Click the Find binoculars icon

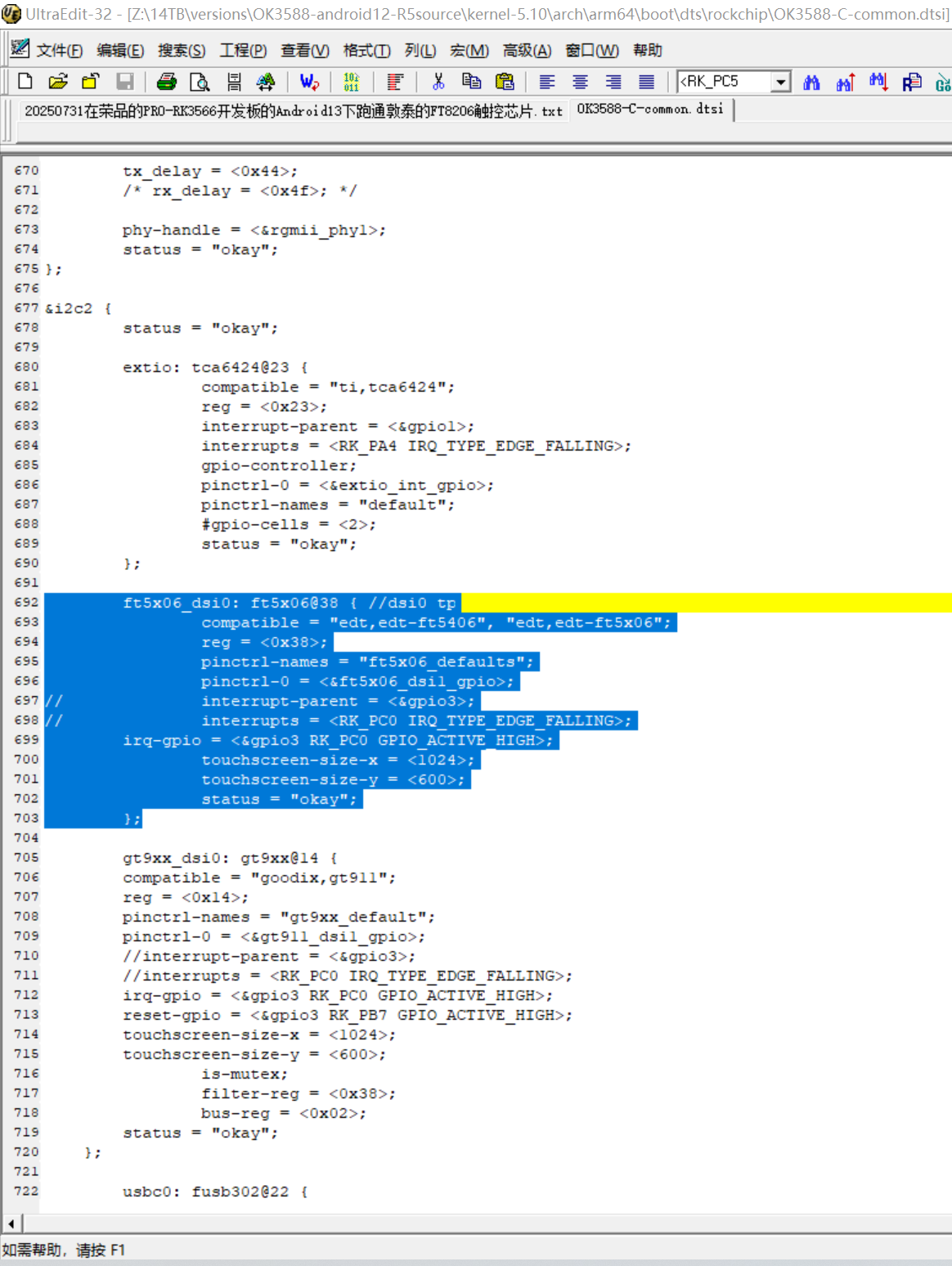coord(811,82)
